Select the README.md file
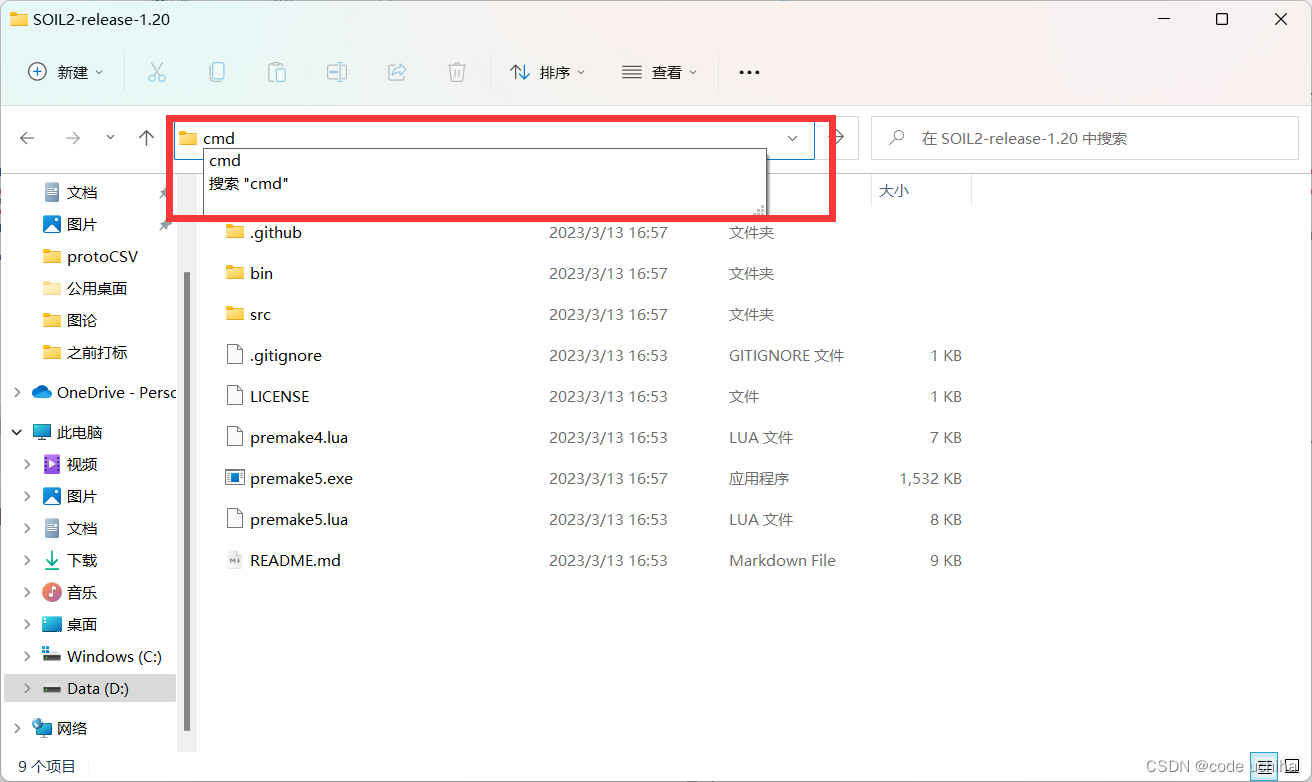 [296, 560]
